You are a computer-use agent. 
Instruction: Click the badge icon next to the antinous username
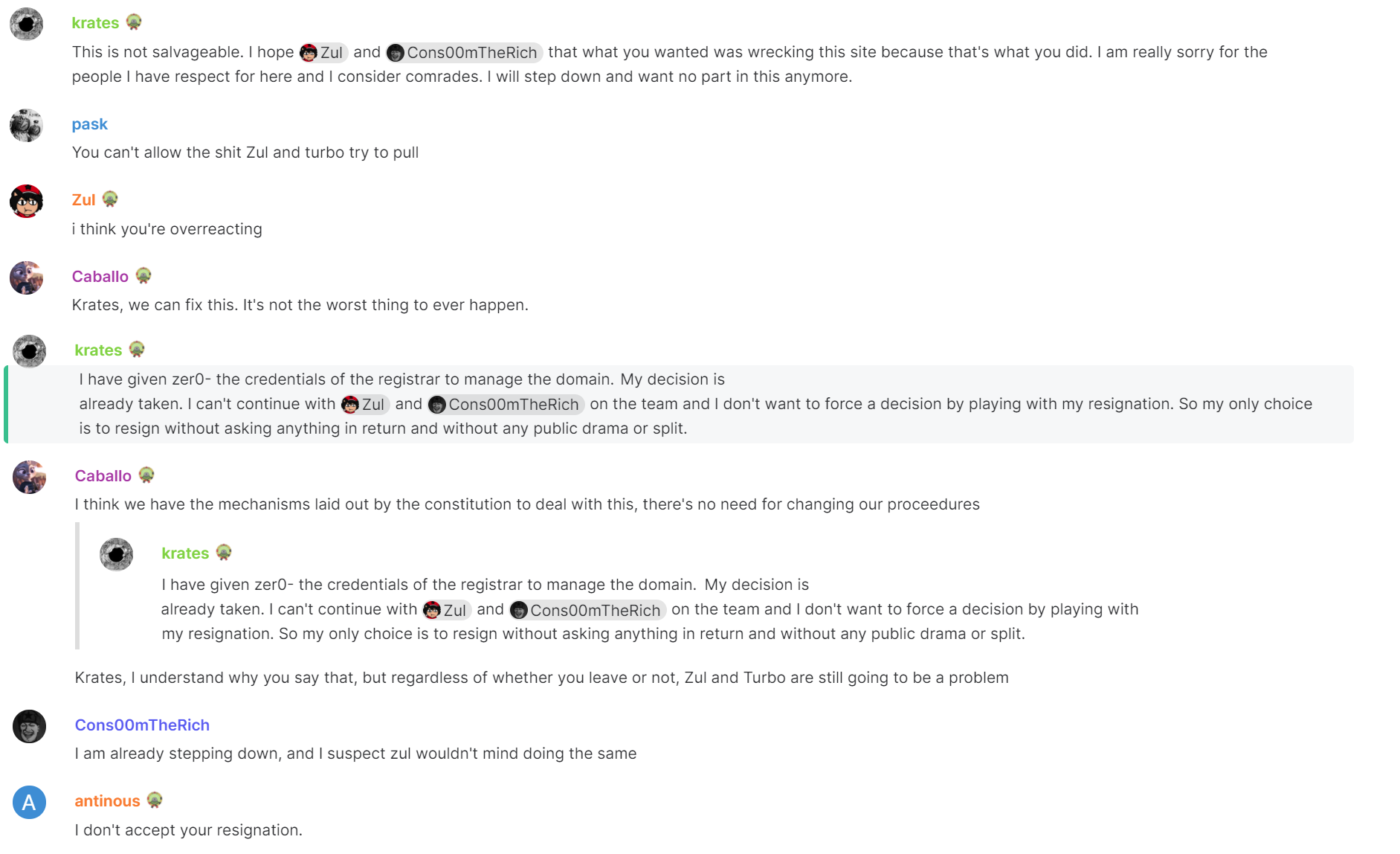[155, 800]
